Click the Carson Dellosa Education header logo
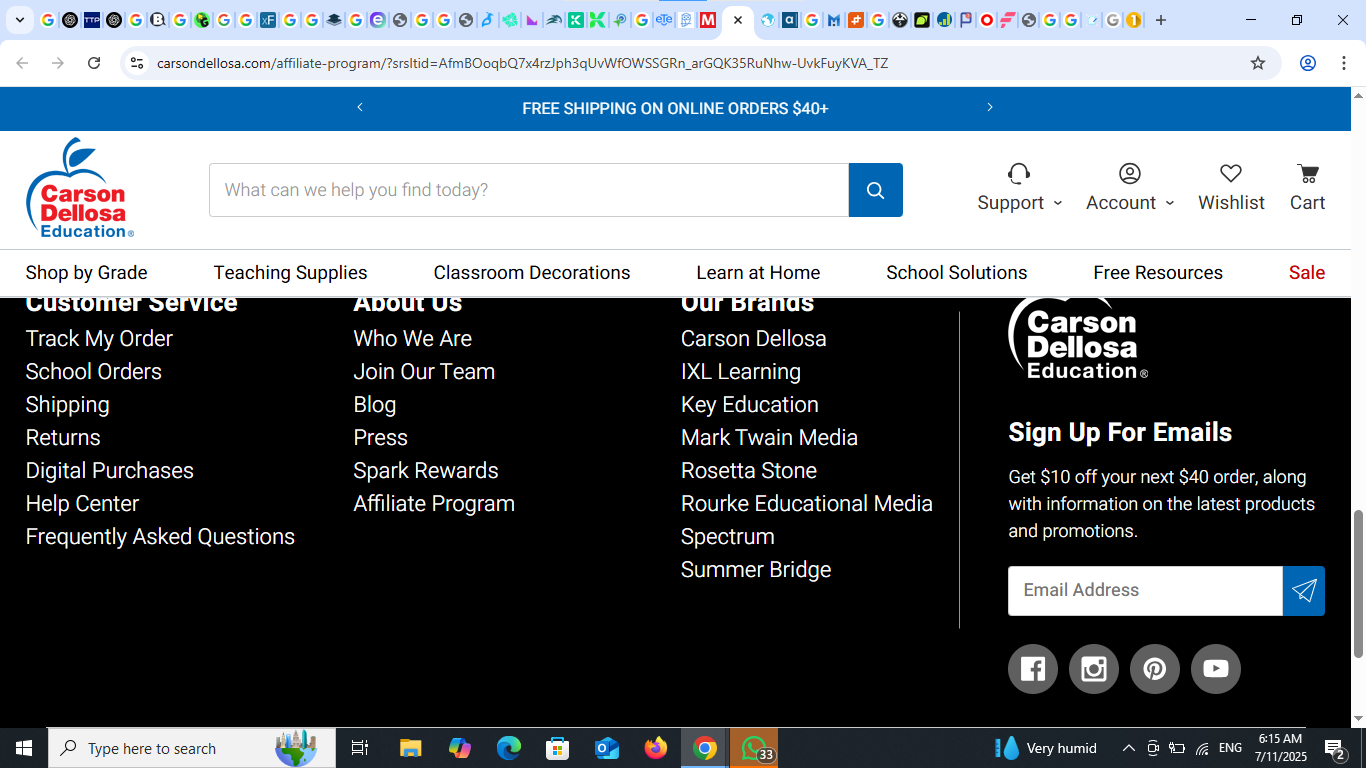Screen dimensions: 1366x768 pyautogui.click(x=80, y=188)
